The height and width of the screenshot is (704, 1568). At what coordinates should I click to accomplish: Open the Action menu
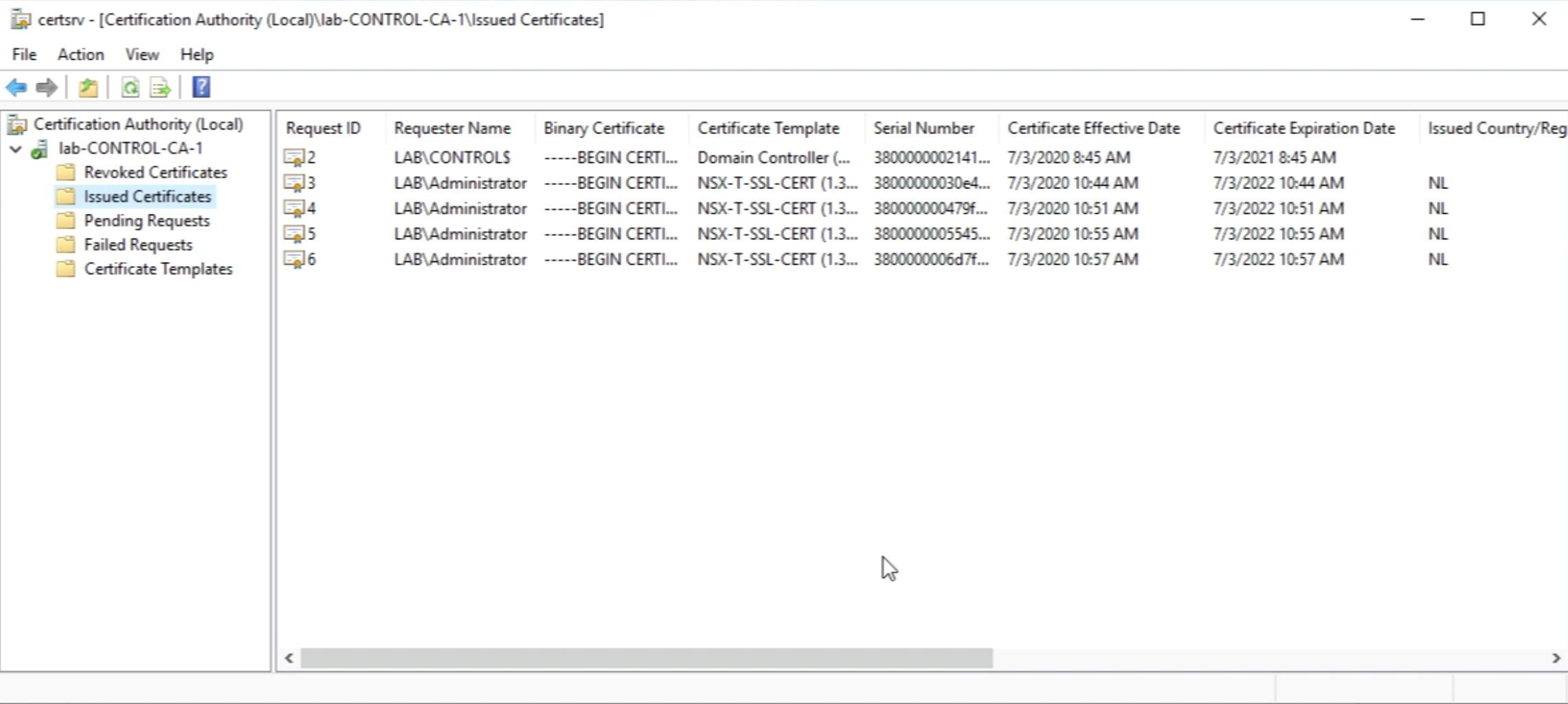point(80,54)
